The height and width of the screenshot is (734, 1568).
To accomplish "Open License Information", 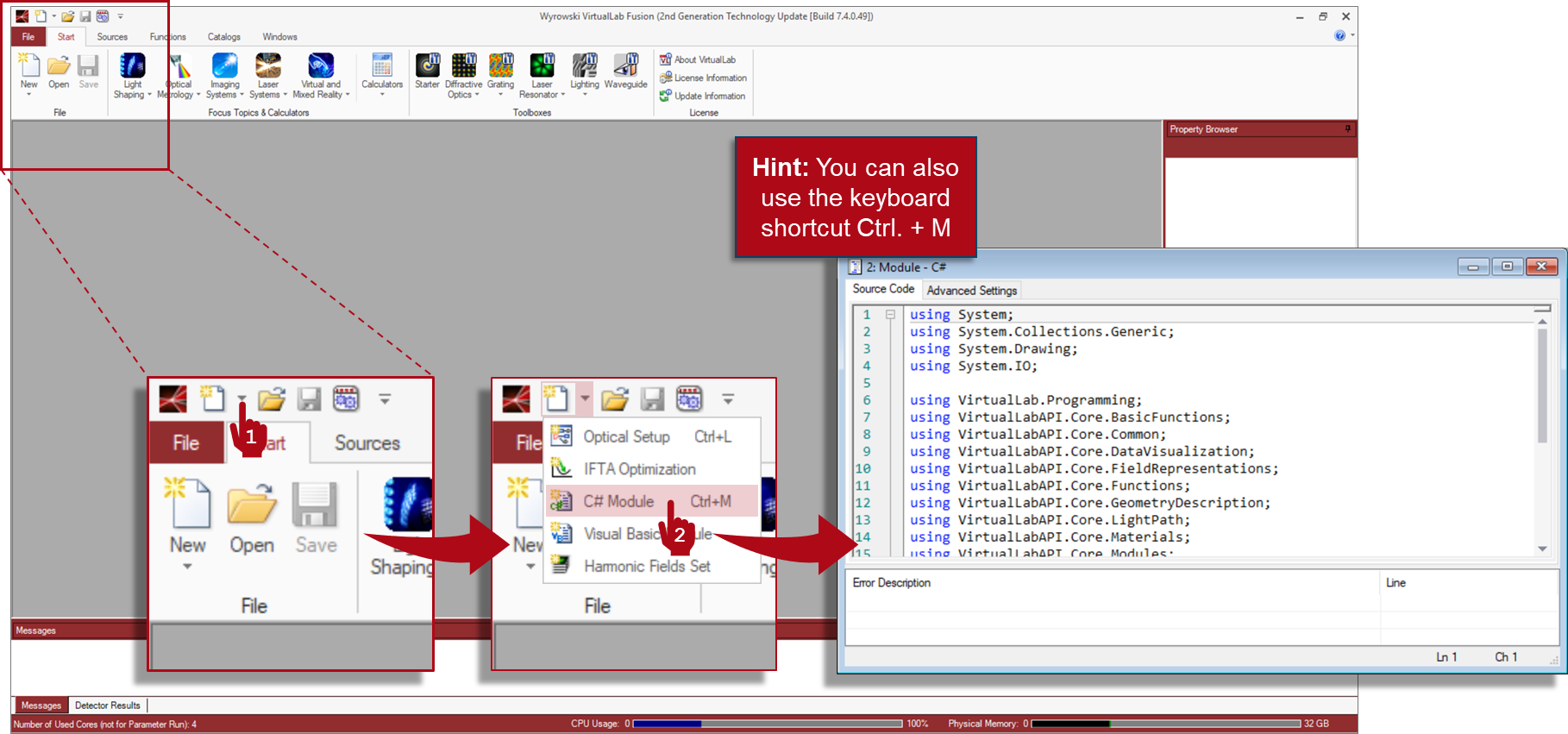I will (x=703, y=78).
